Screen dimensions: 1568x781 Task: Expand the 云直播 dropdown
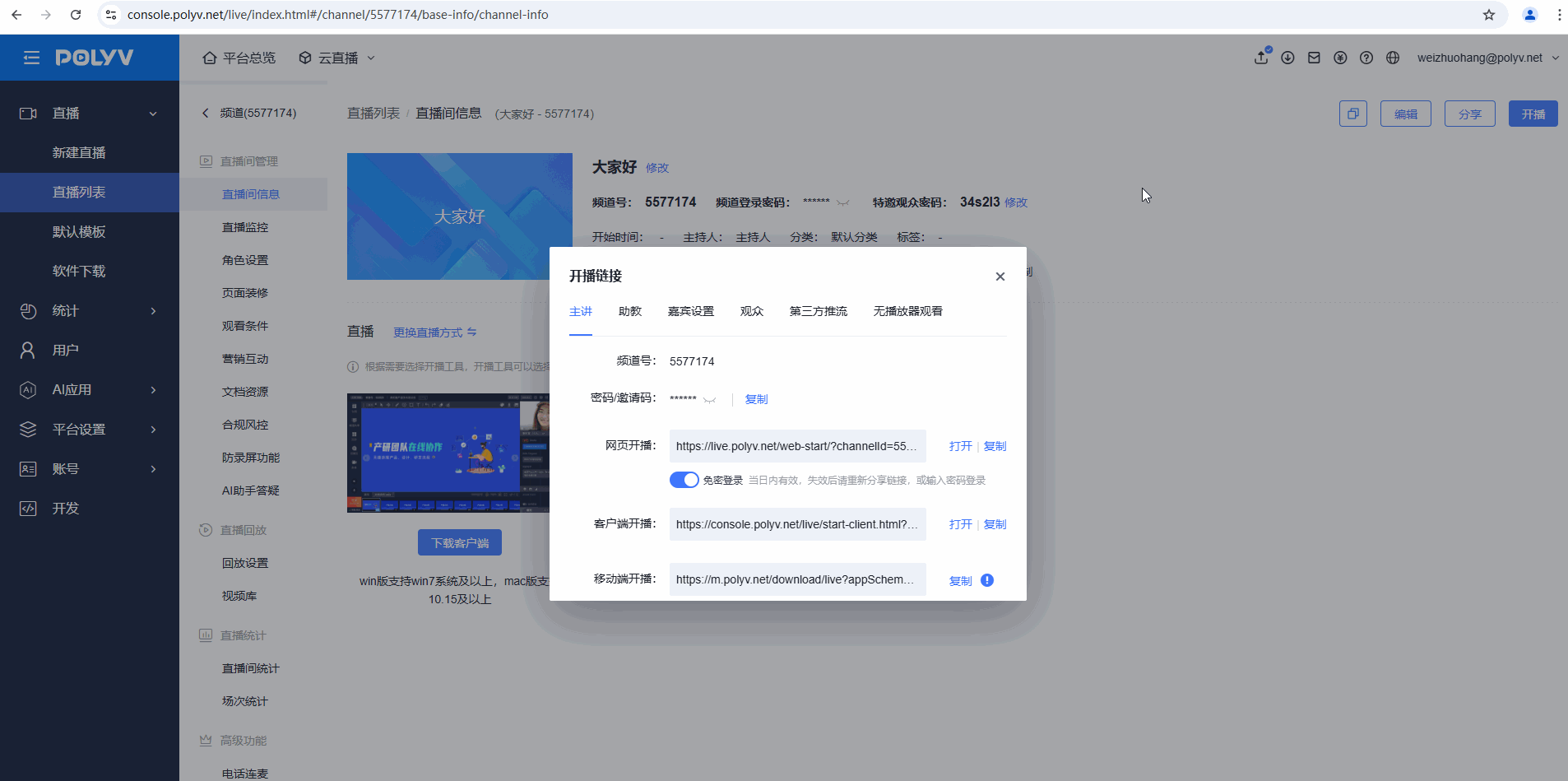coord(337,58)
